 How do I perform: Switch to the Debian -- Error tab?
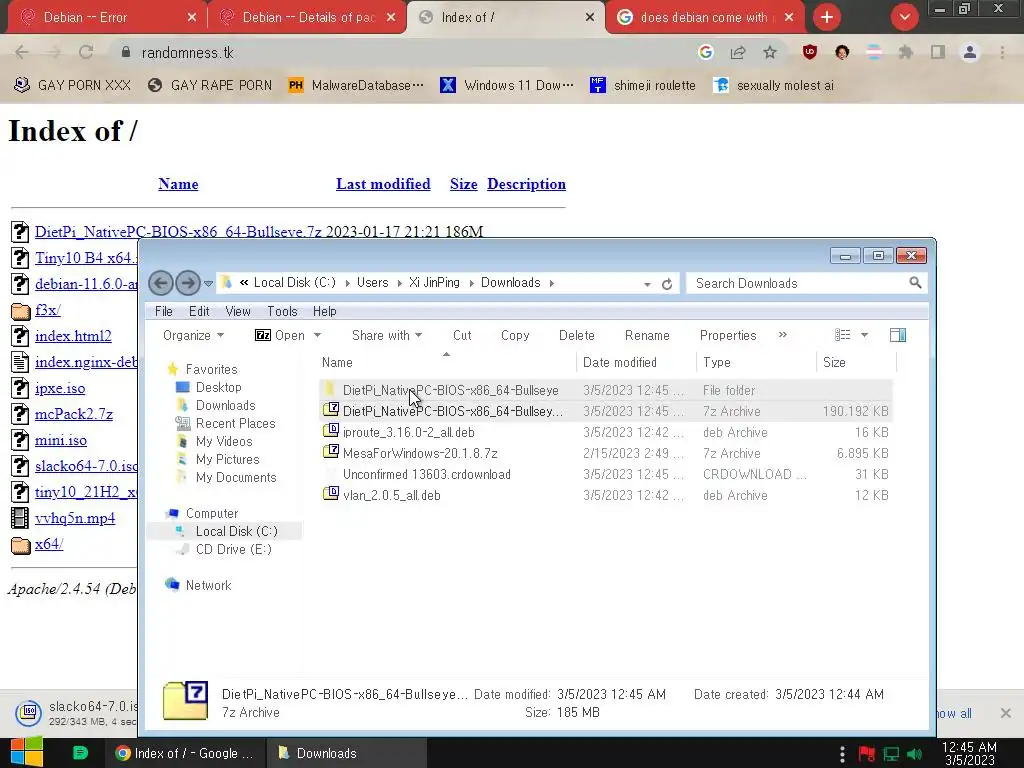(105, 18)
